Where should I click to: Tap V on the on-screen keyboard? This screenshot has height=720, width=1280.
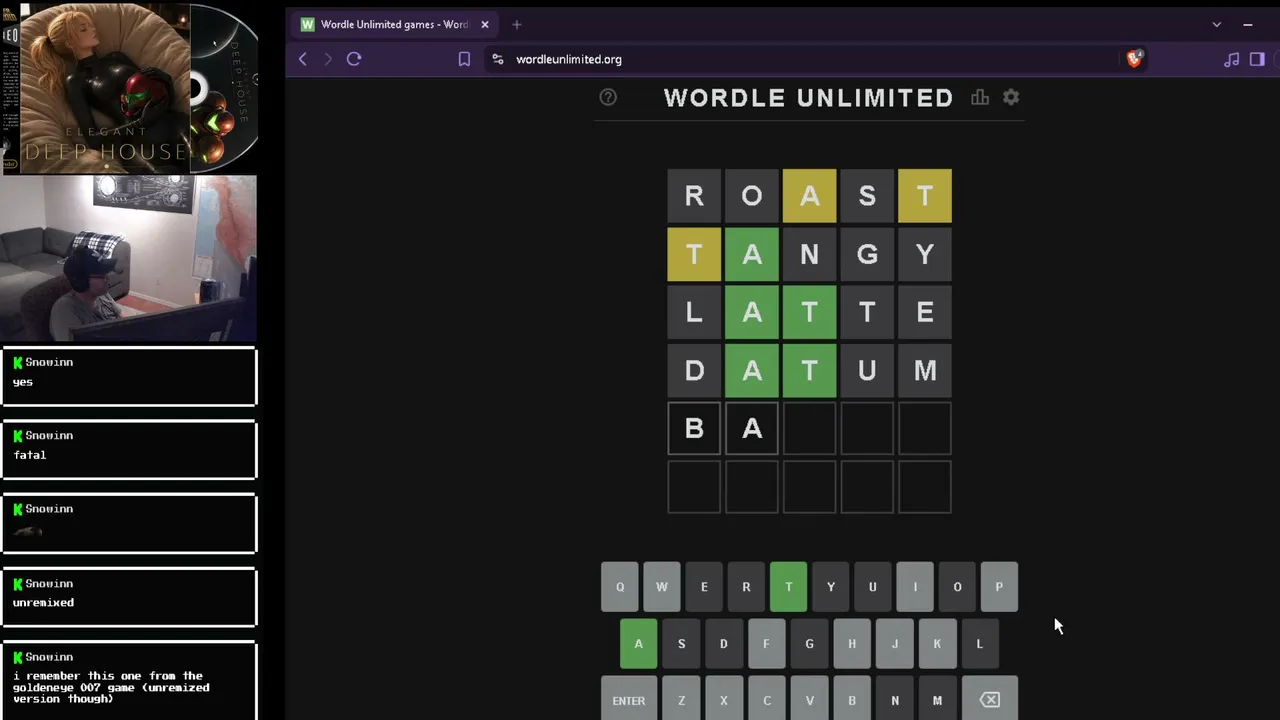coord(810,700)
